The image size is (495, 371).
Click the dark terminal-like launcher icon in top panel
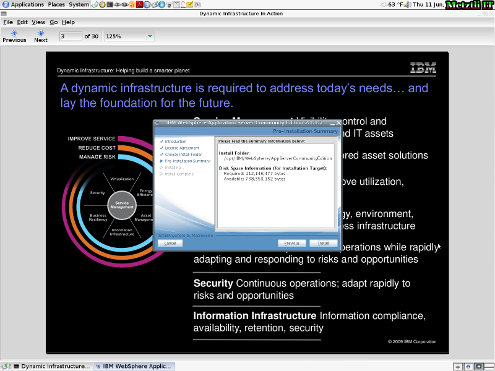click(110, 5)
